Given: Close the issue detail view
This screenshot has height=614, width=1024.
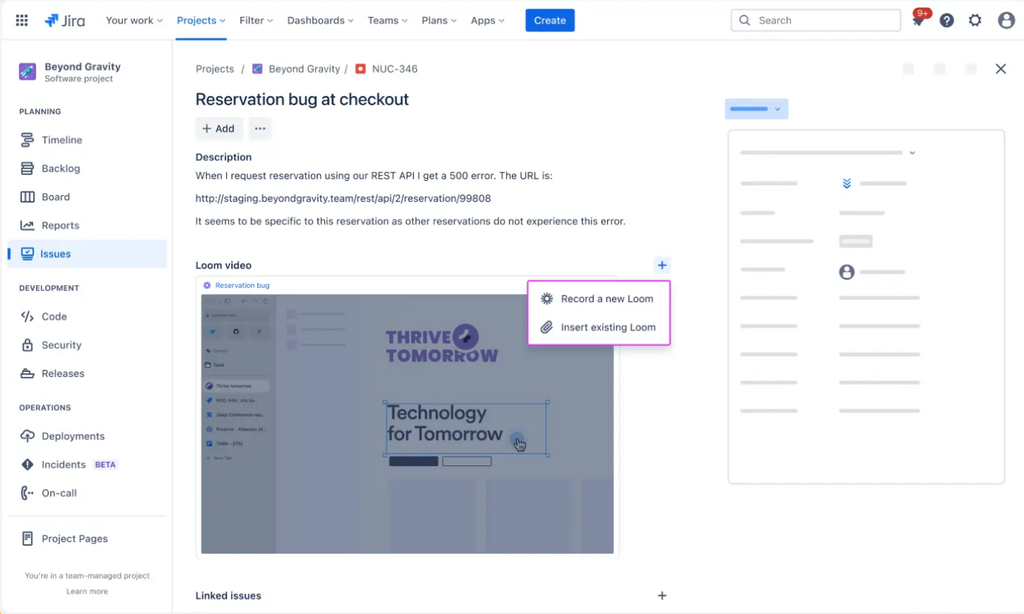Looking at the screenshot, I should 1000,69.
